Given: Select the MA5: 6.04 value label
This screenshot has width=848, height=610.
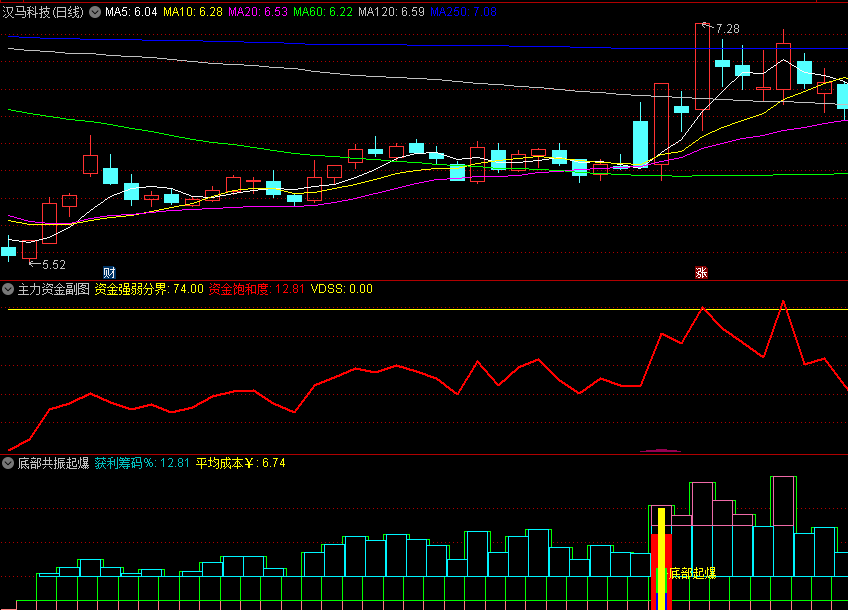Looking at the screenshot, I should point(131,12).
